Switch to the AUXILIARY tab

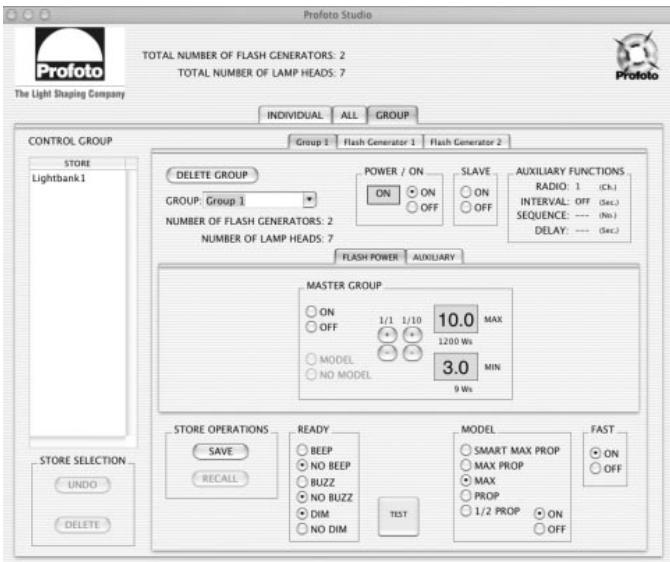click(435, 257)
